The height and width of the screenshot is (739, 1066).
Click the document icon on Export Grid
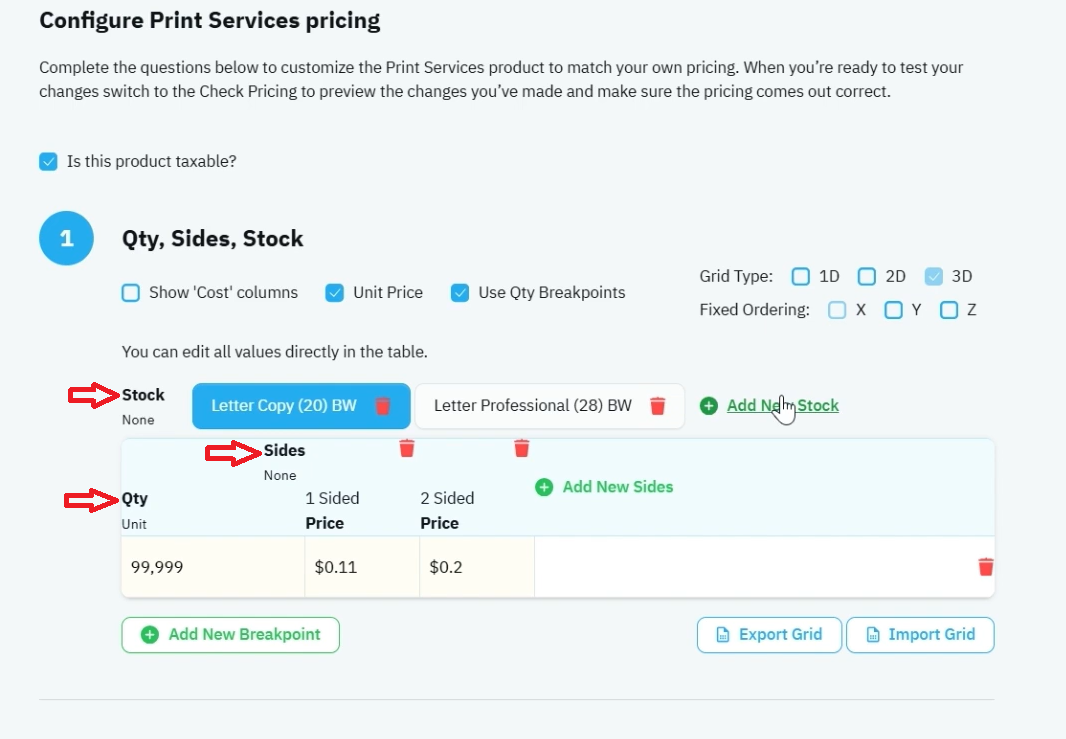click(723, 635)
